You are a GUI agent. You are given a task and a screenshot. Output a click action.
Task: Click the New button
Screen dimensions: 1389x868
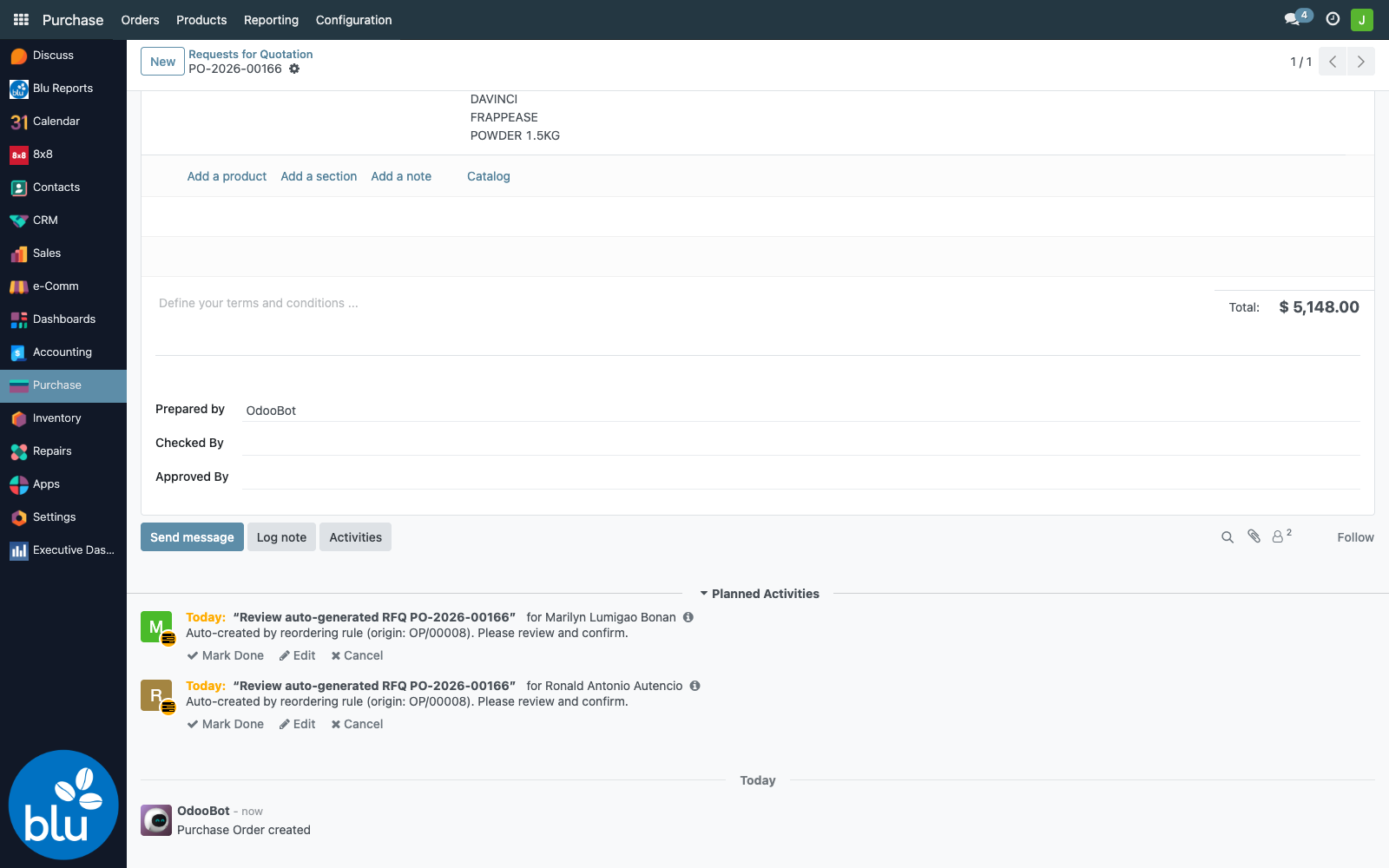click(162, 62)
